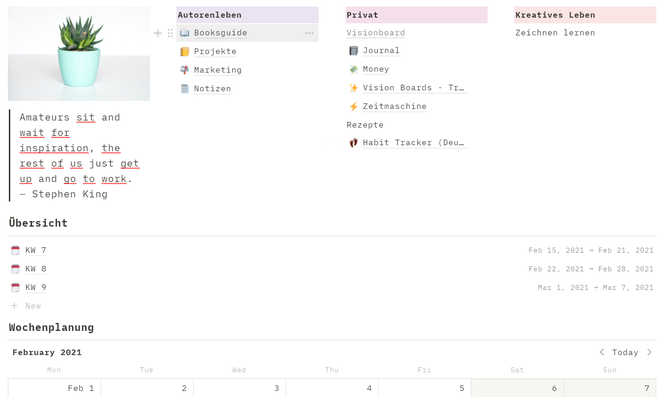Open the Notizen page link
The height and width of the screenshot is (397, 666).
pos(212,89)
